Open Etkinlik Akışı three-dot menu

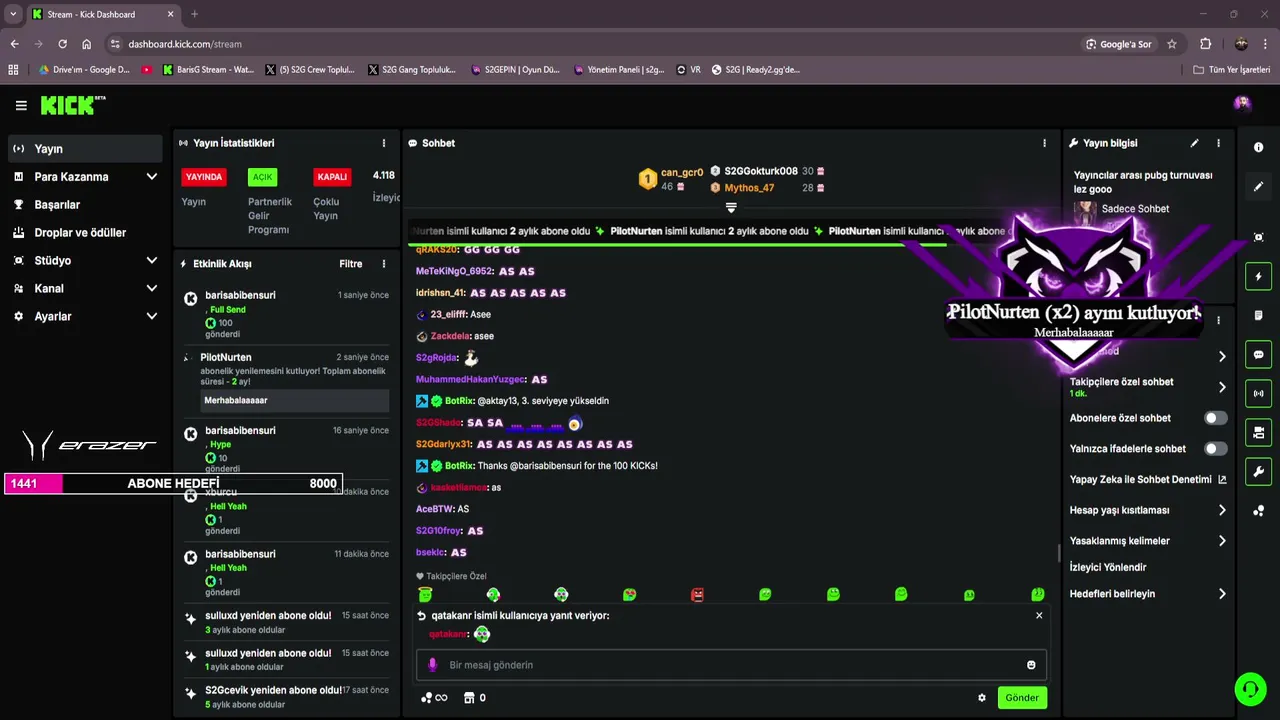click(x=384, y=264)
